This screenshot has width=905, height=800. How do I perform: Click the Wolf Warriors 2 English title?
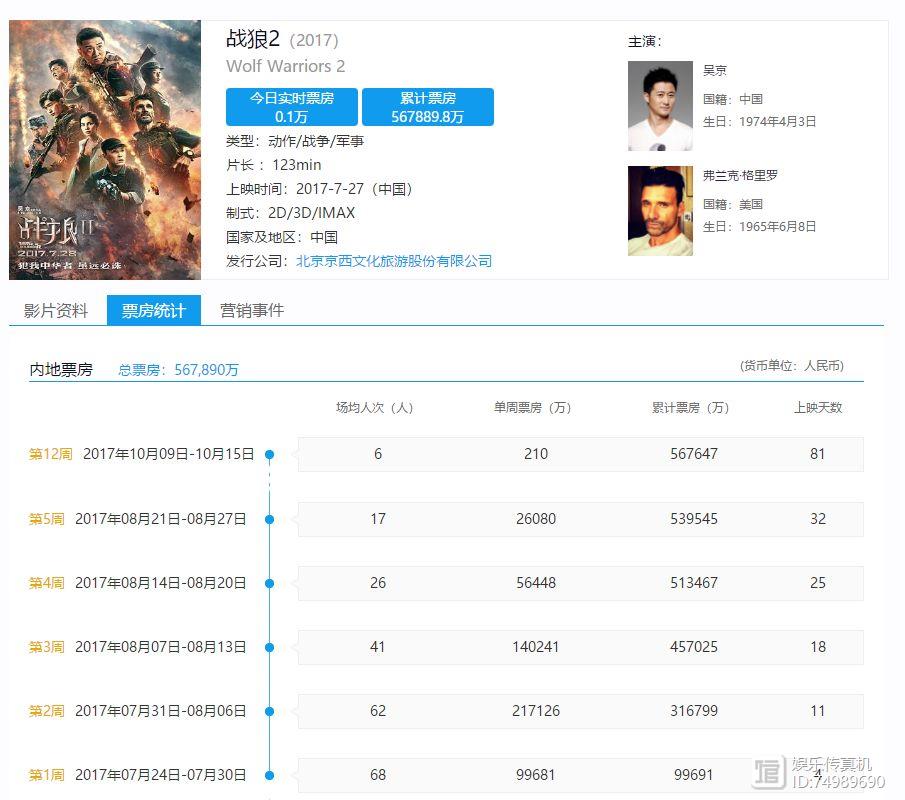(286, 66)
